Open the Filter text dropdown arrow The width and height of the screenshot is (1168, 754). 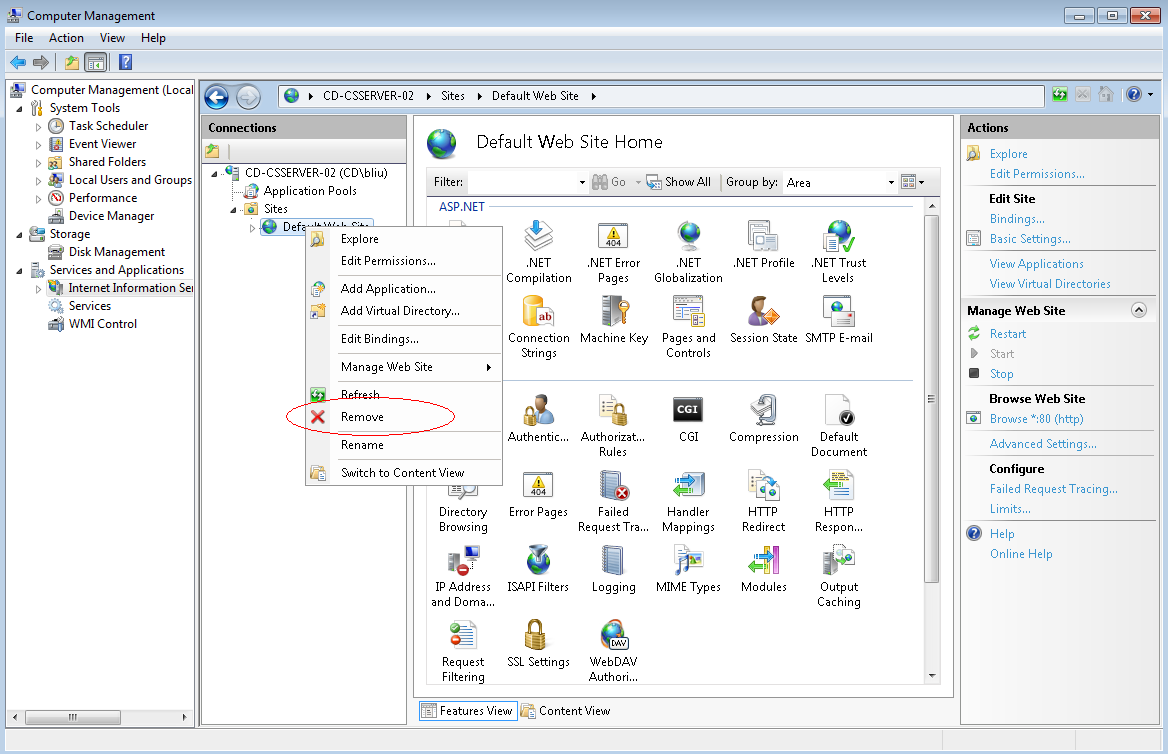582,183
